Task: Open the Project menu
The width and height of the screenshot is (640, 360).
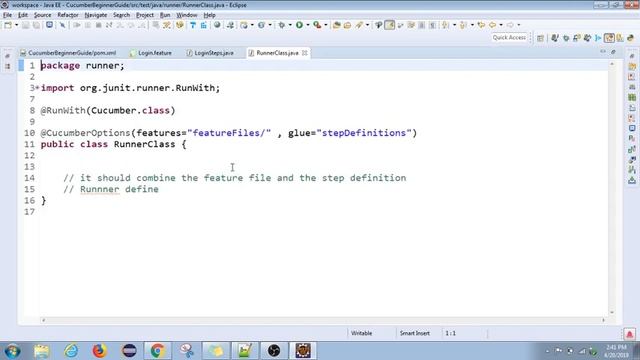Action: [145, 15]
